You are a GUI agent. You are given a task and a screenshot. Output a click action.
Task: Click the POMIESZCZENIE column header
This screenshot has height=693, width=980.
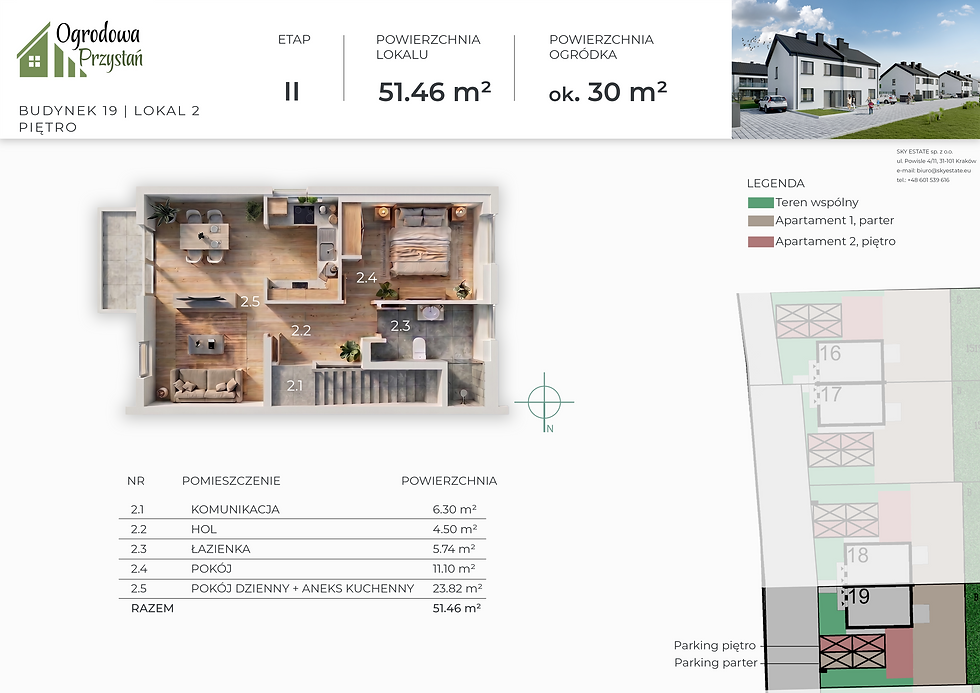point(231,481)
